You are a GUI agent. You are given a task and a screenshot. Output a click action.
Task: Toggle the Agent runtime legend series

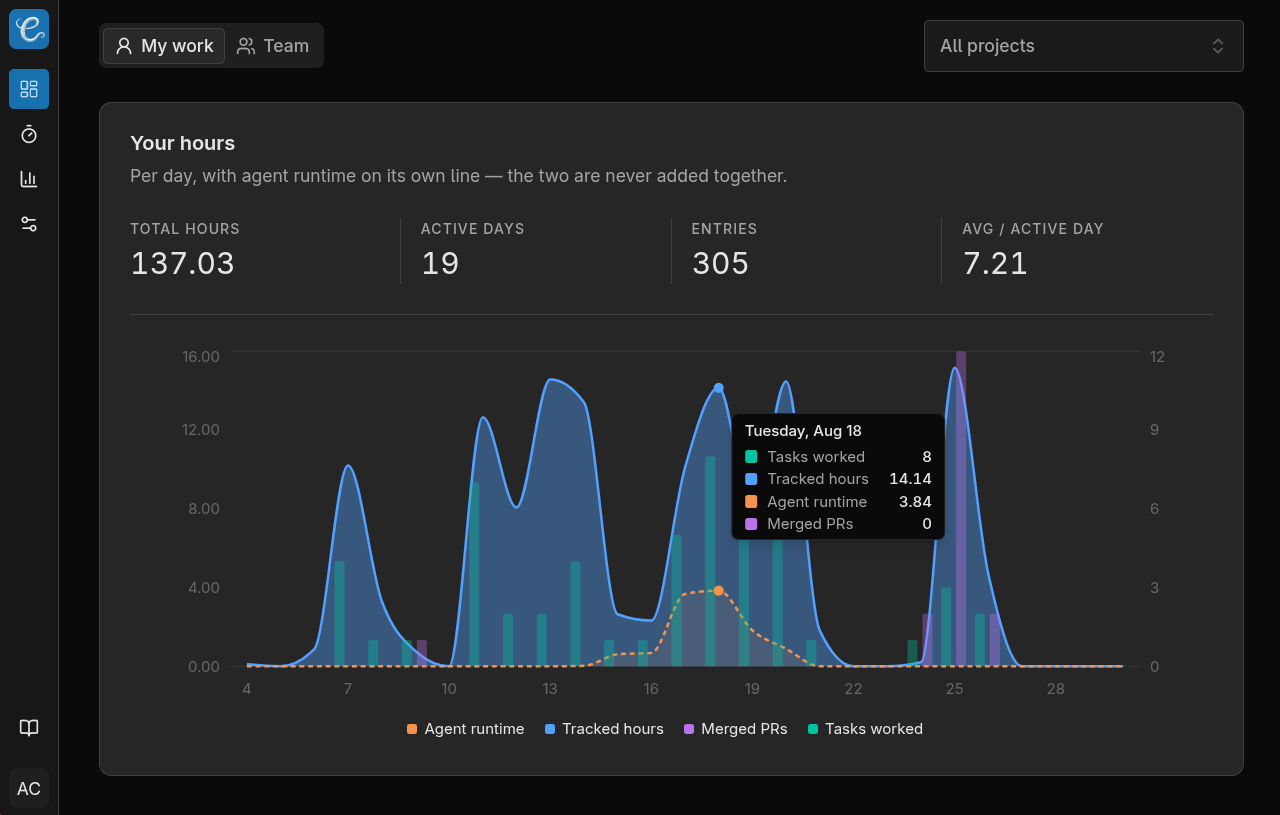[465, 729]
